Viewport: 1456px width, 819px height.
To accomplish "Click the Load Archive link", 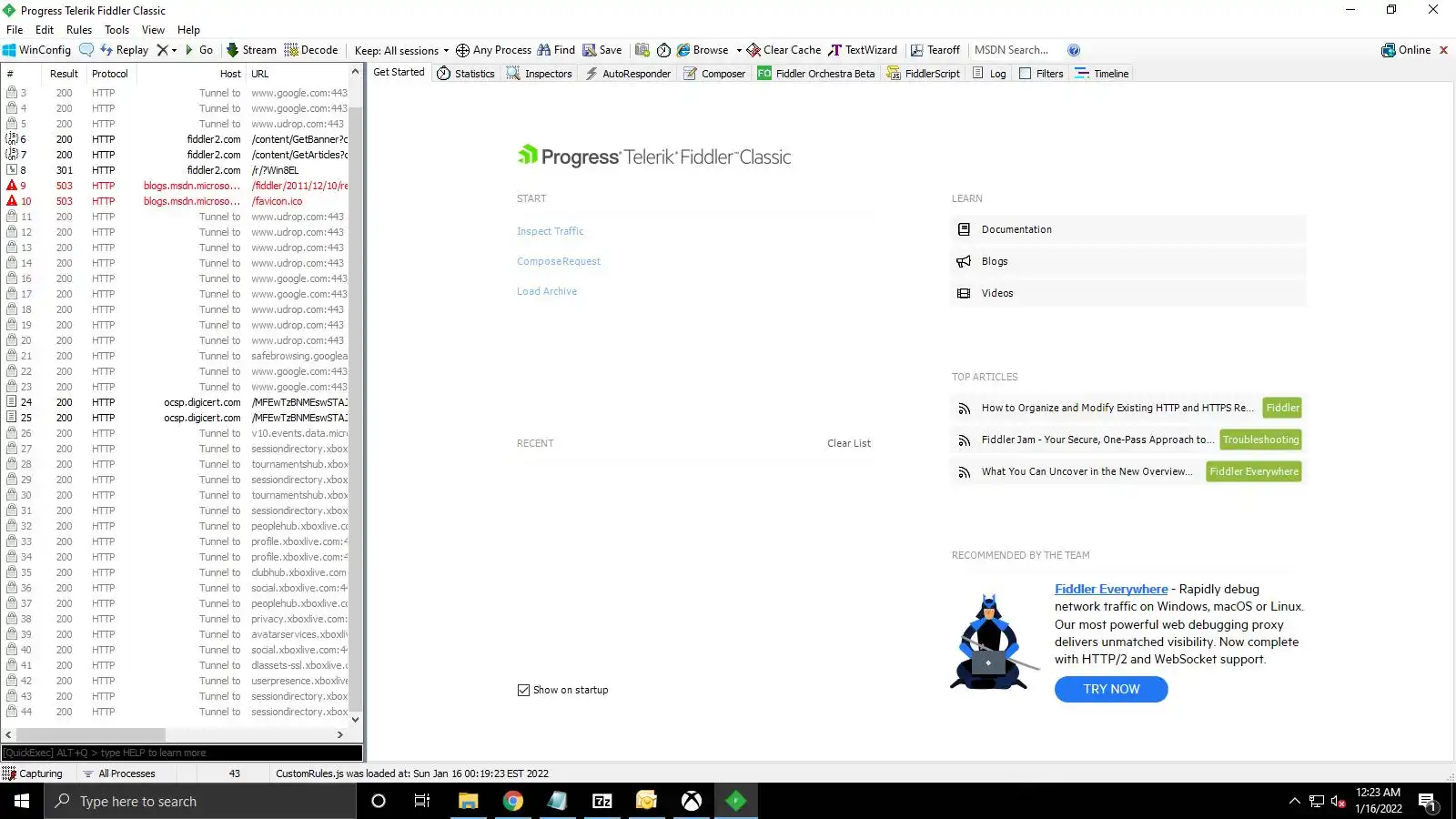I will pyautogui.click(x=547, y=291).
